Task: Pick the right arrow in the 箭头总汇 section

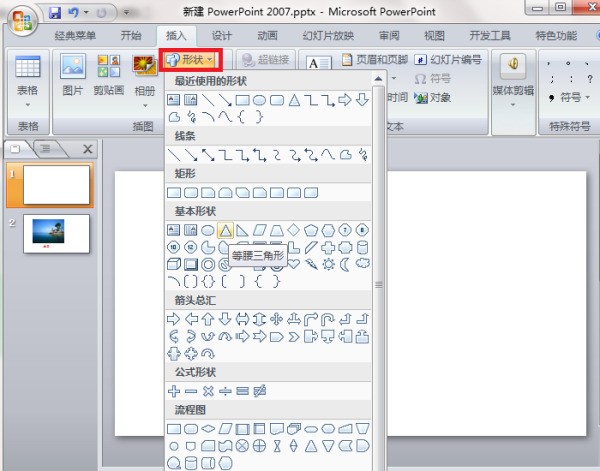Action: 175,319
